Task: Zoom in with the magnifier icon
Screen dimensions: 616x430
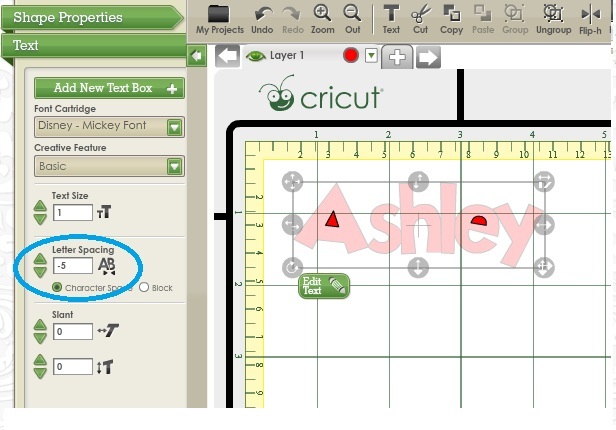Action: (x=323, y=19)
